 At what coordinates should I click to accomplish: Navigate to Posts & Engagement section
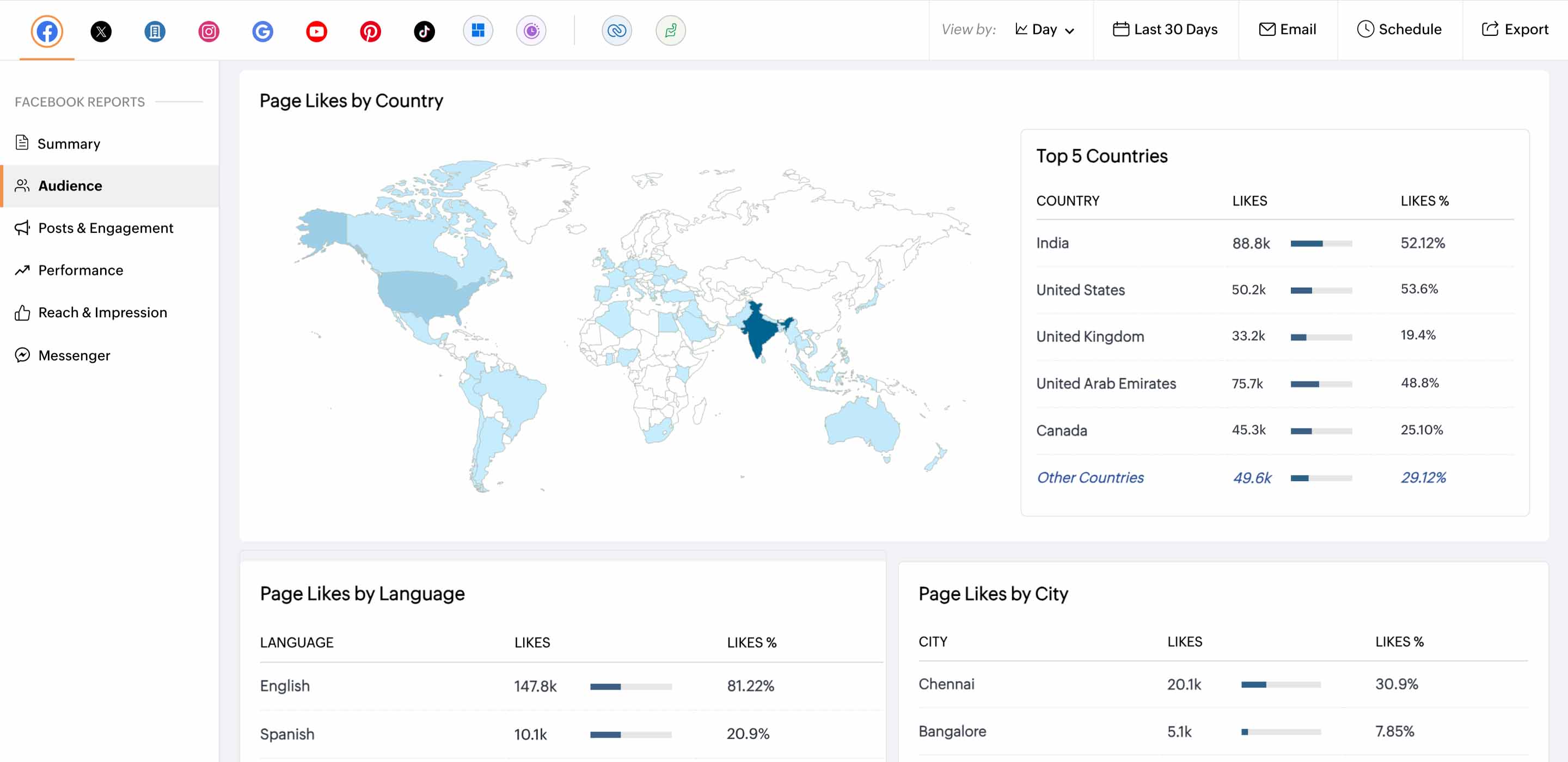click(x=105, y=227)
